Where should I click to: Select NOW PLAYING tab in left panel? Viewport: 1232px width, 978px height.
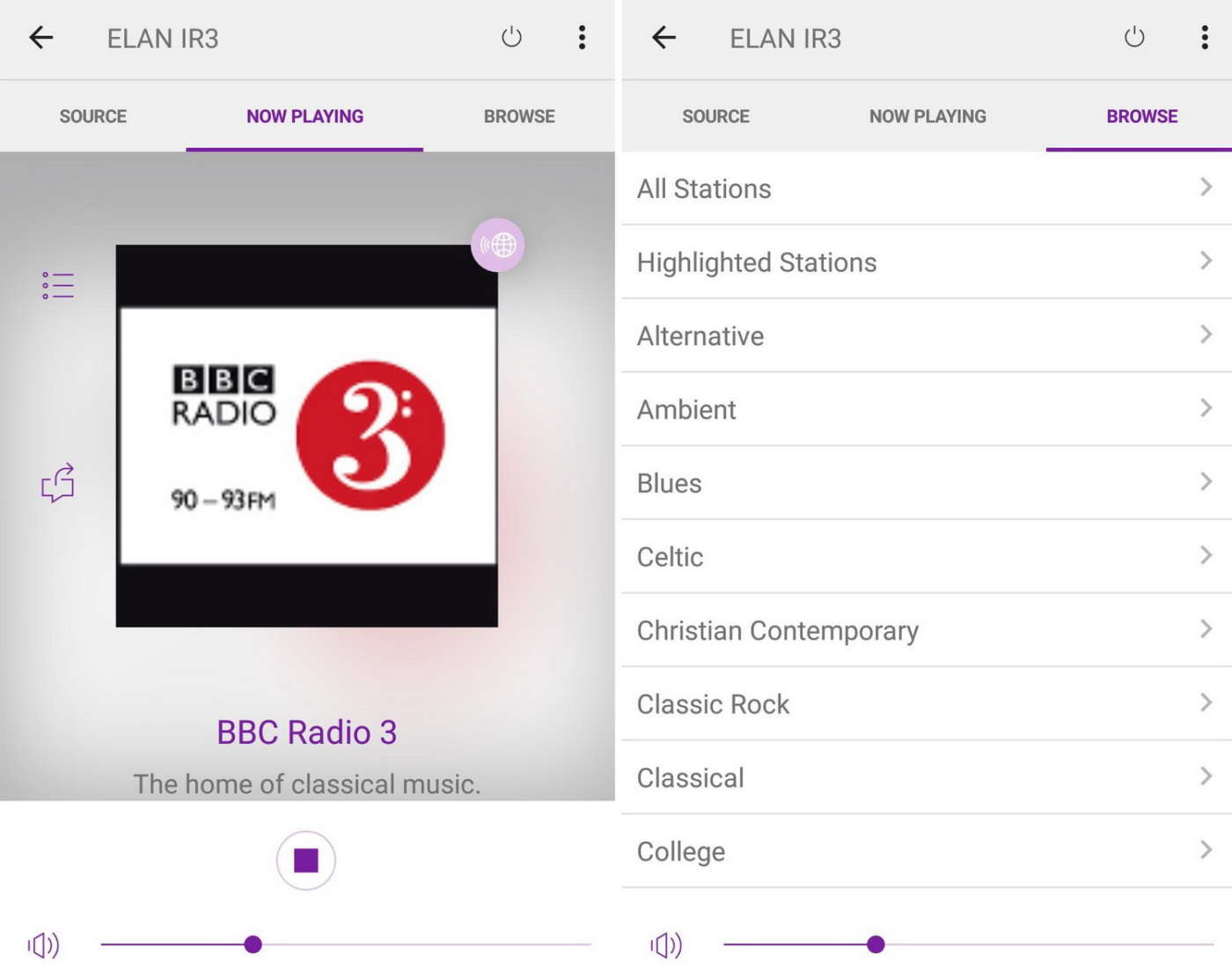pos(304,116)
